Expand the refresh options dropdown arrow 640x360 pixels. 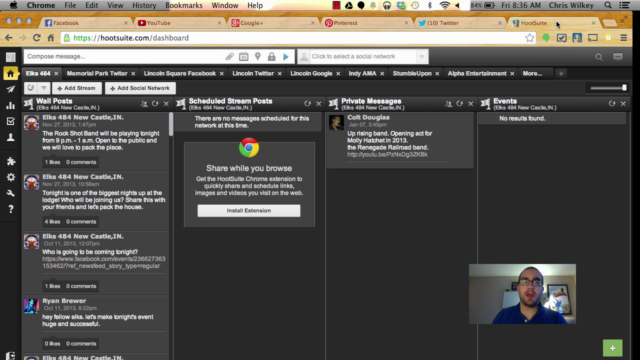click(x=44, y=88)
